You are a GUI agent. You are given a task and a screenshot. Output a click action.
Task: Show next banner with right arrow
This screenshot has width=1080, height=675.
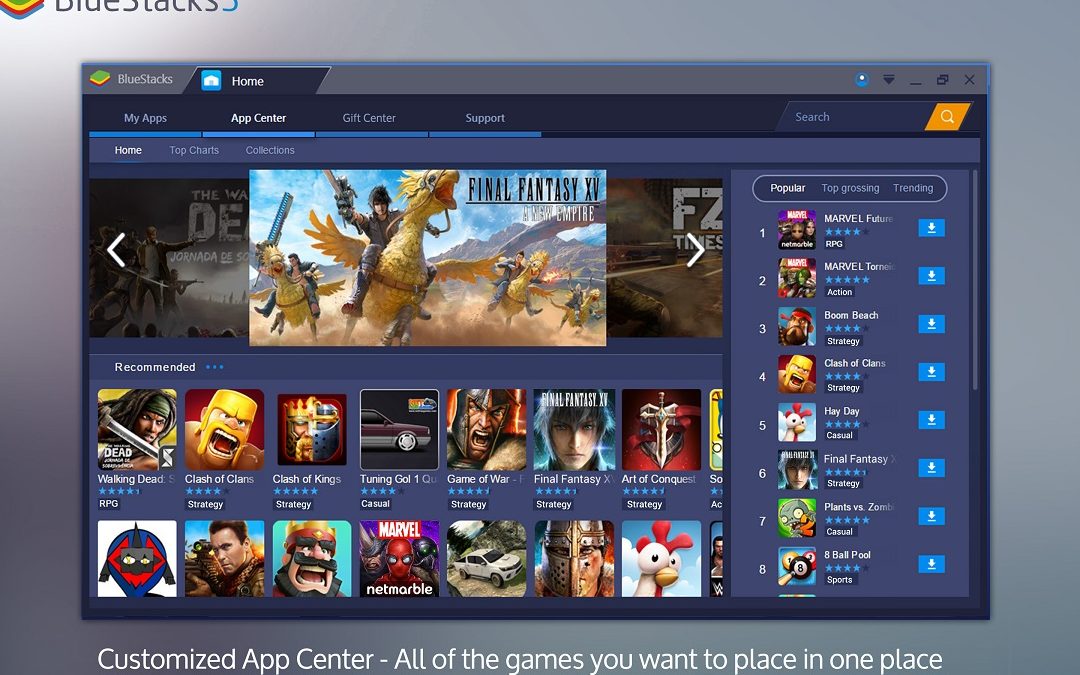pos(696,250)
